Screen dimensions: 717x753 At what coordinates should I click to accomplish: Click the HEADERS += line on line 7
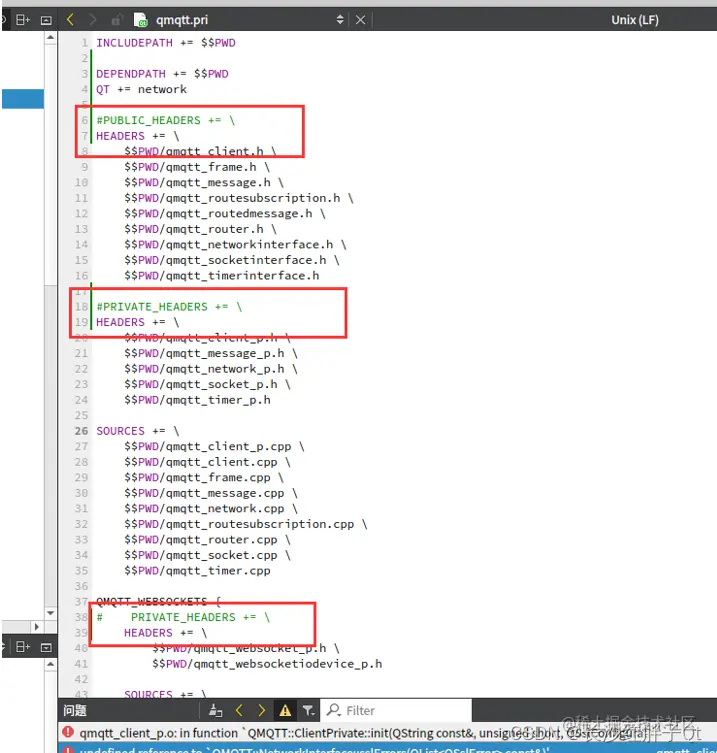pos(138,136)
